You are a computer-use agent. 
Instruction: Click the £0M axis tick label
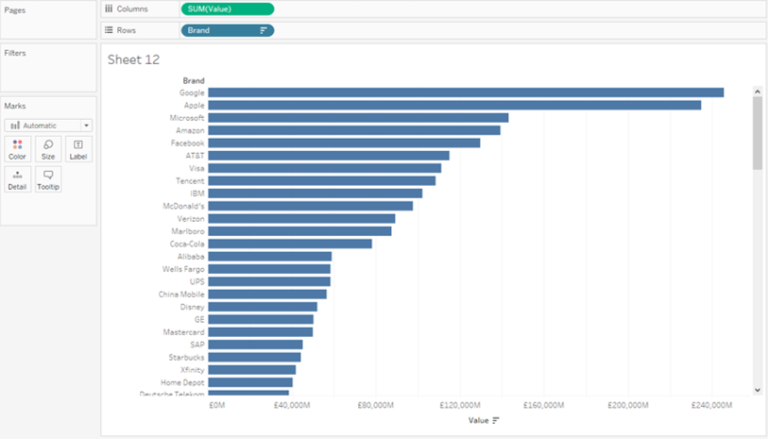click(x=217, y=405)
